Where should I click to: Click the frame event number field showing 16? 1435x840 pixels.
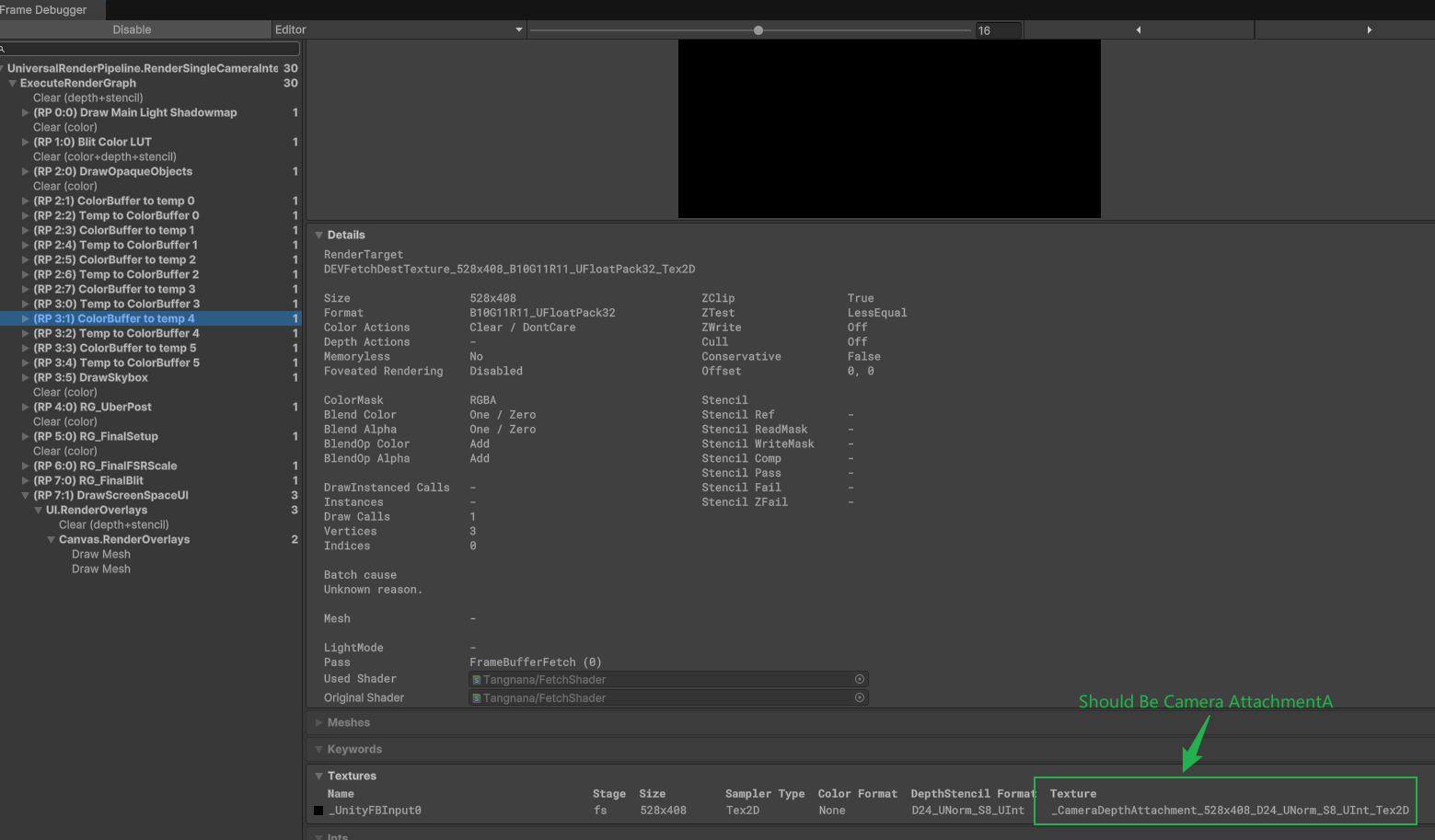[x=999, y=29]
